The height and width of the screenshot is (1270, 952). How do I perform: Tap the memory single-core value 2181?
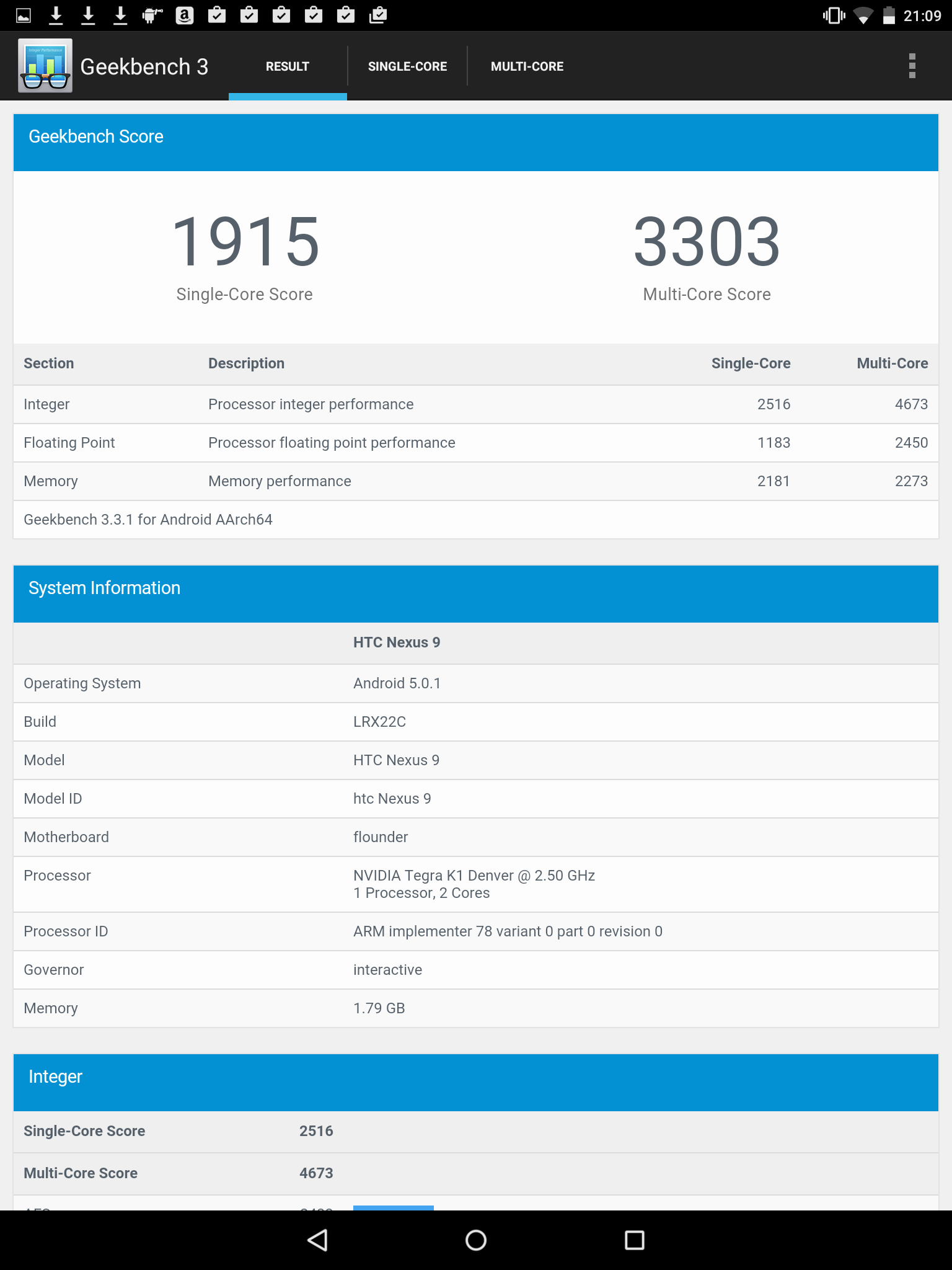pos(773,481)
